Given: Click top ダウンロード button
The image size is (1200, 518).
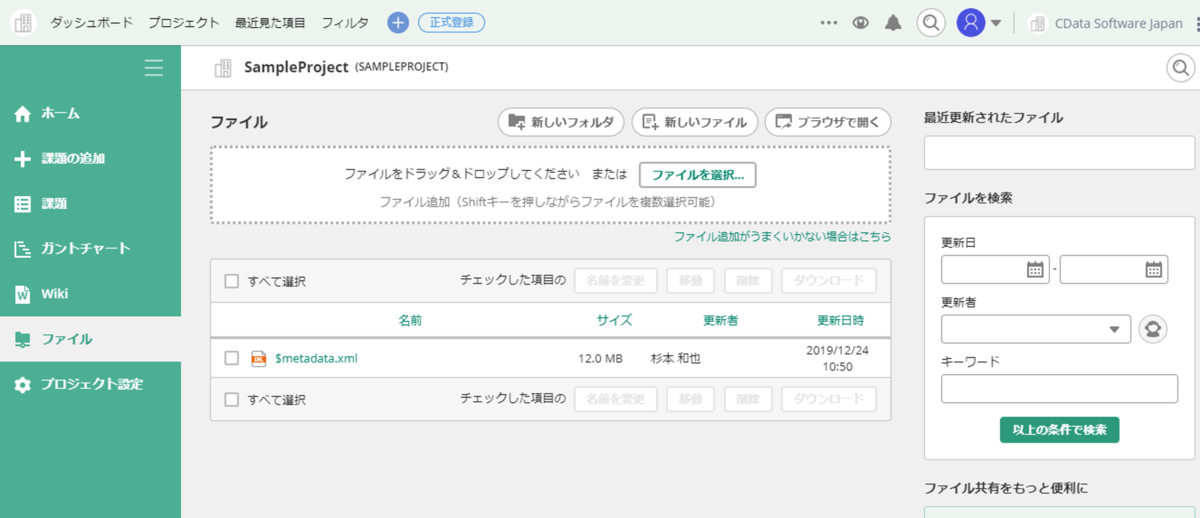Looking at the screenshot, I should pos(829,281).
